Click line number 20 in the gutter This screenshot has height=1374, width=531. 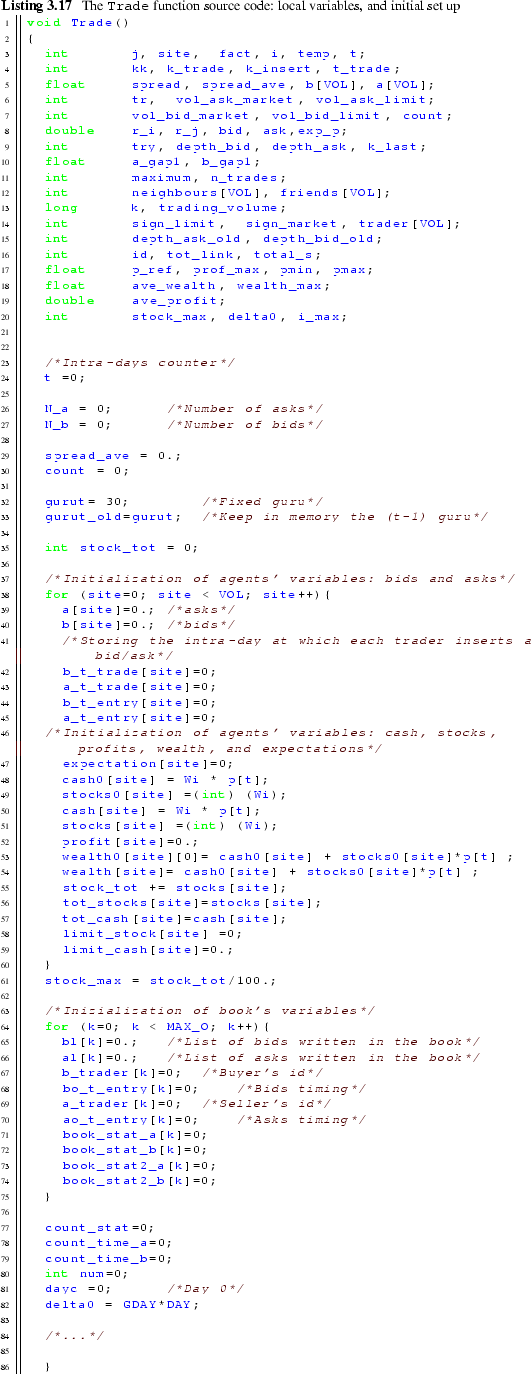7,316
